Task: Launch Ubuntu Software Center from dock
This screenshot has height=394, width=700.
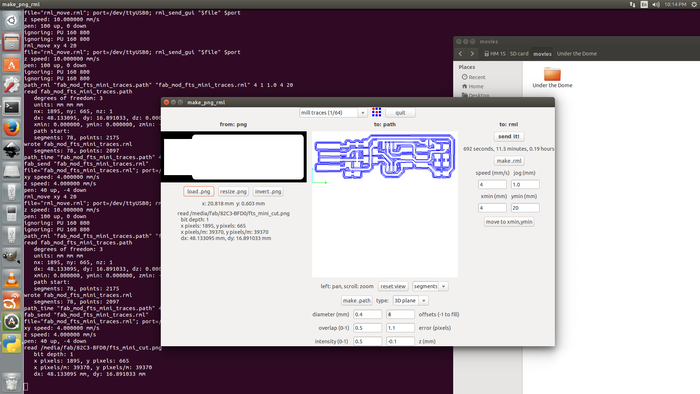Action: tap(12, 64)
